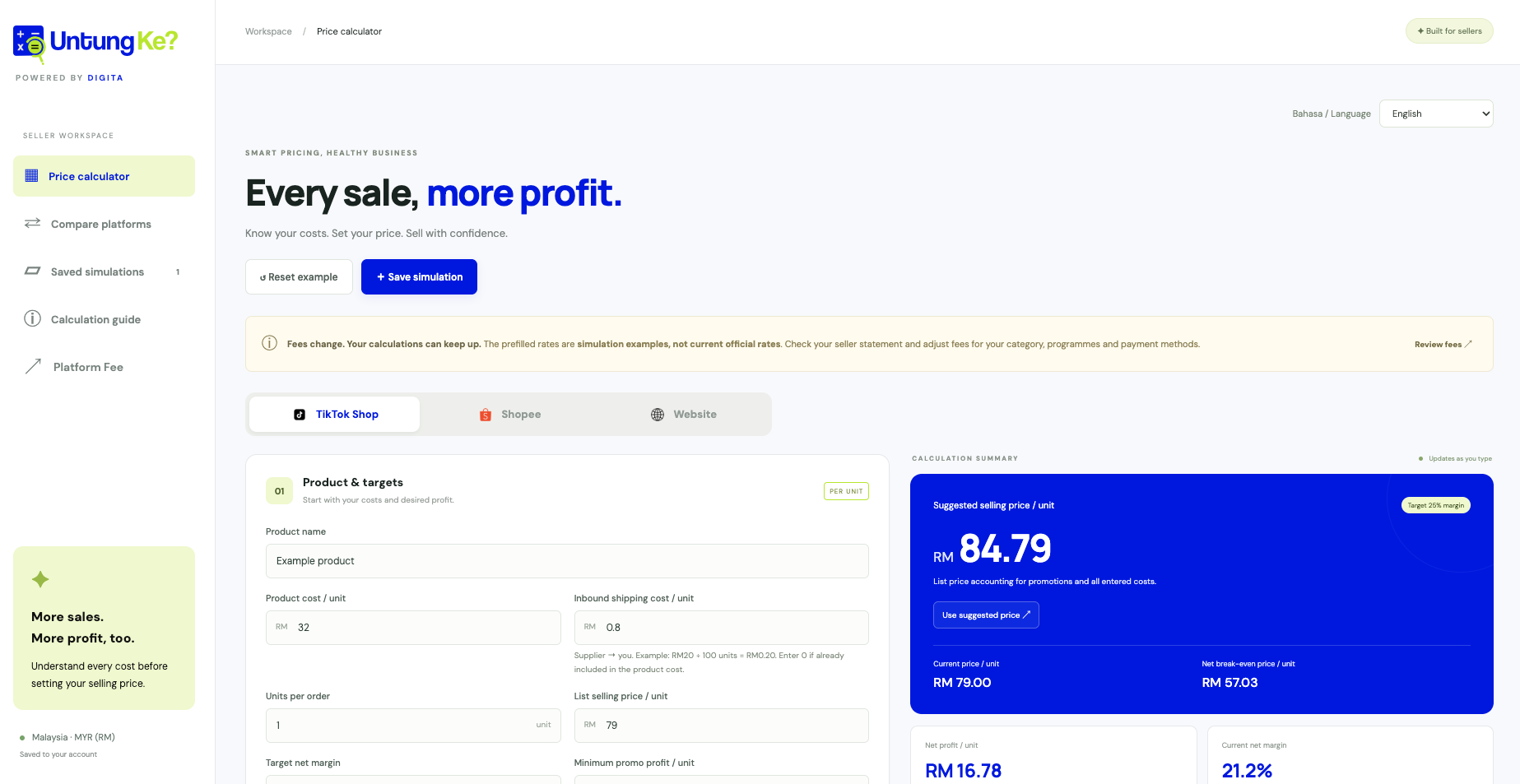Open Saved simulations in sidebar
1520x784 pixels.
(104, 271)
